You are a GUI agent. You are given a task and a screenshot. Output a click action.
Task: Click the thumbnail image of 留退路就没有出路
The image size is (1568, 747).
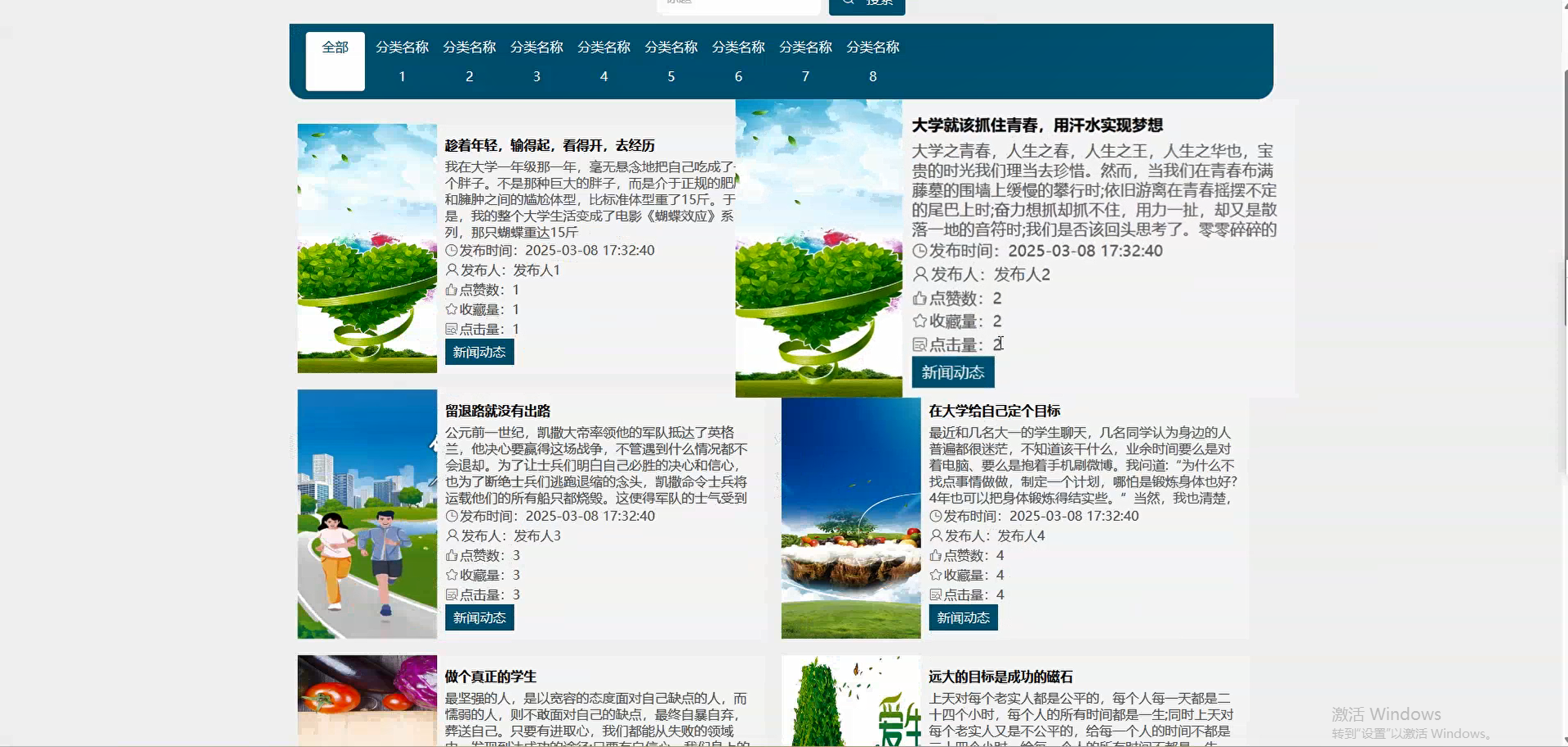coord(367,514)
